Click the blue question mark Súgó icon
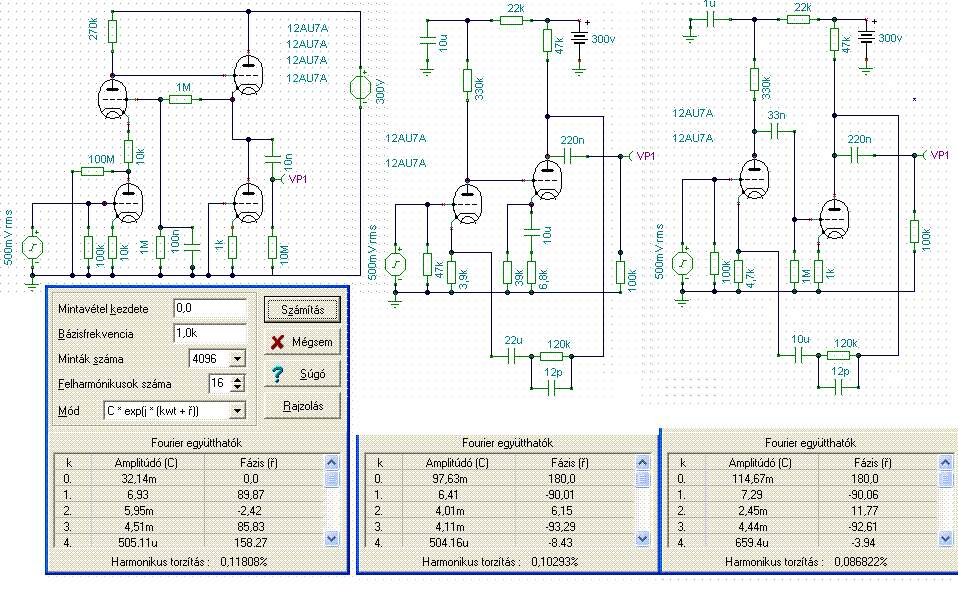This screenshot has width=958, height=609. (x=277, y=374)
